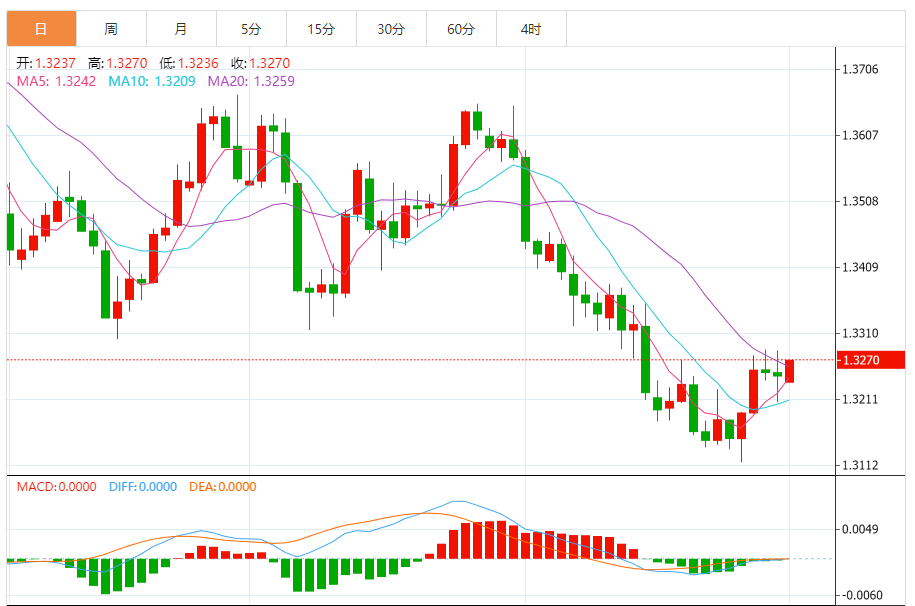The image size is (915, 606).
Task: Open the 30分 timeframe tab
Action: (392, 29)
